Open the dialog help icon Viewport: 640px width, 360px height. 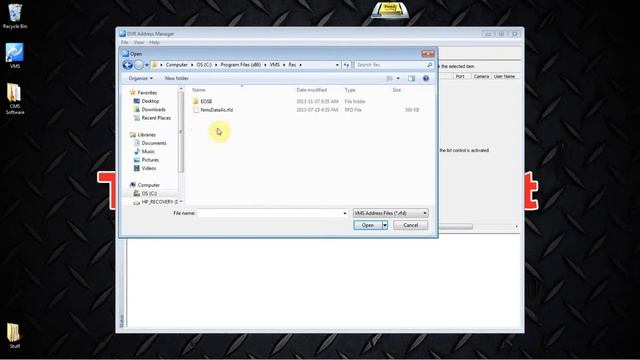pos(426,78)
